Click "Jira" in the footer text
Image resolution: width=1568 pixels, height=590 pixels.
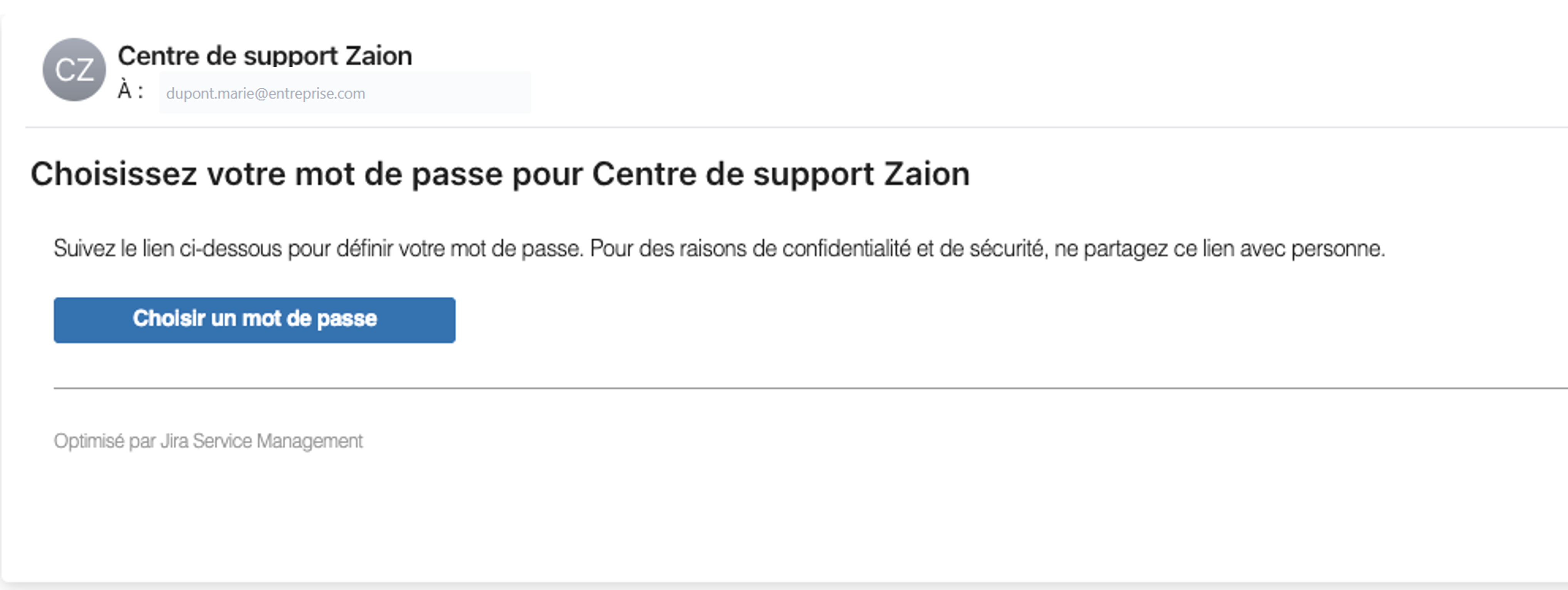click(x=174, y=441)
